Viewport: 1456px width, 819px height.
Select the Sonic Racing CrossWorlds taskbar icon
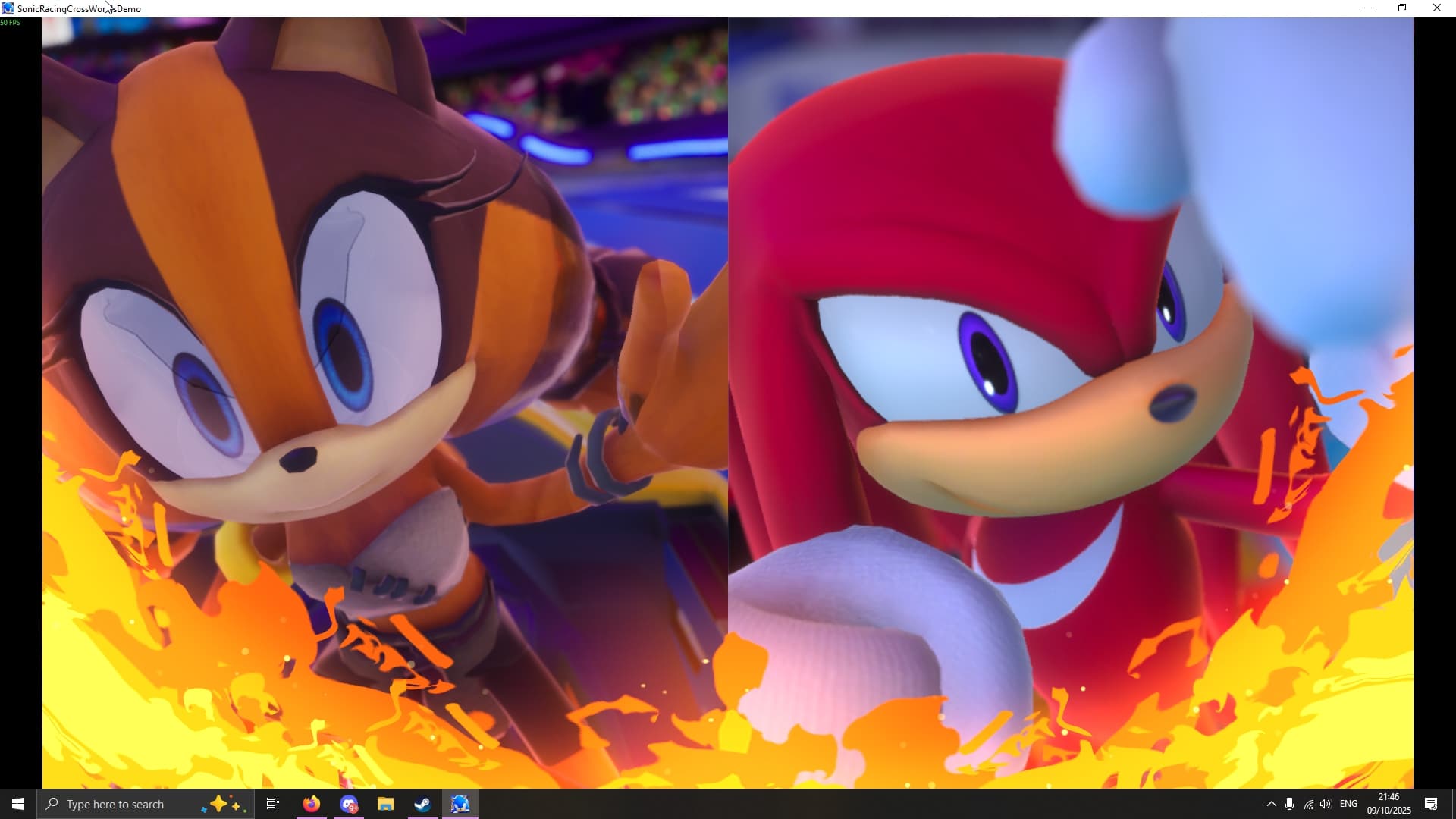pyautogui.click(x=460, y=804)
